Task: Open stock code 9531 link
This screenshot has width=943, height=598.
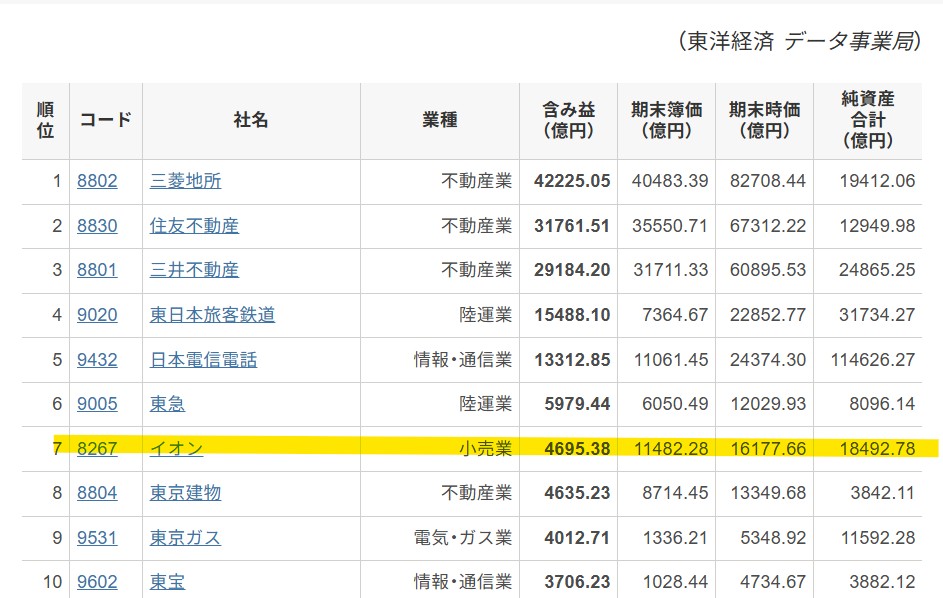Action: pos(97,538)
